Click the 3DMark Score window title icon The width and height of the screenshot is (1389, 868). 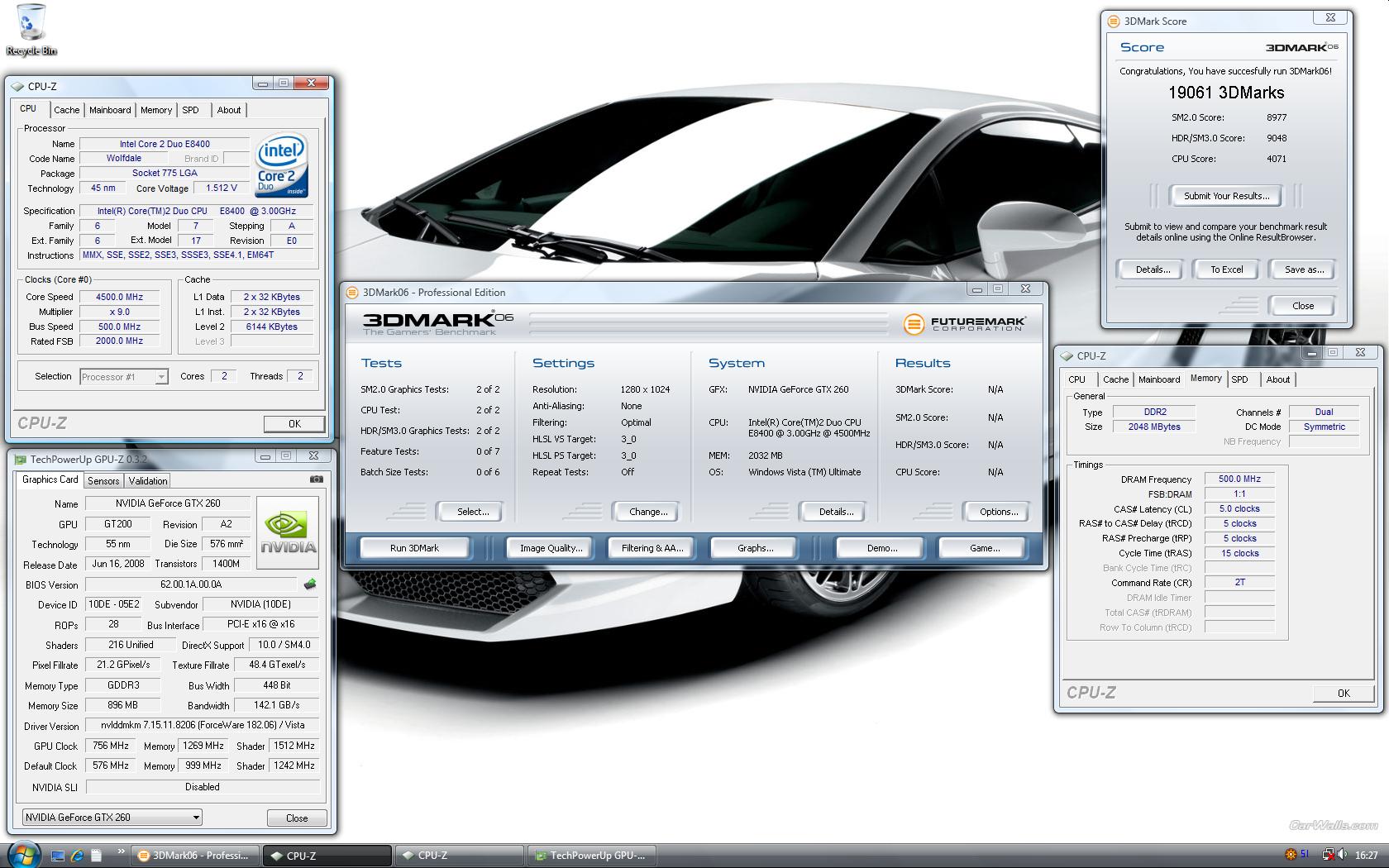1115,21
